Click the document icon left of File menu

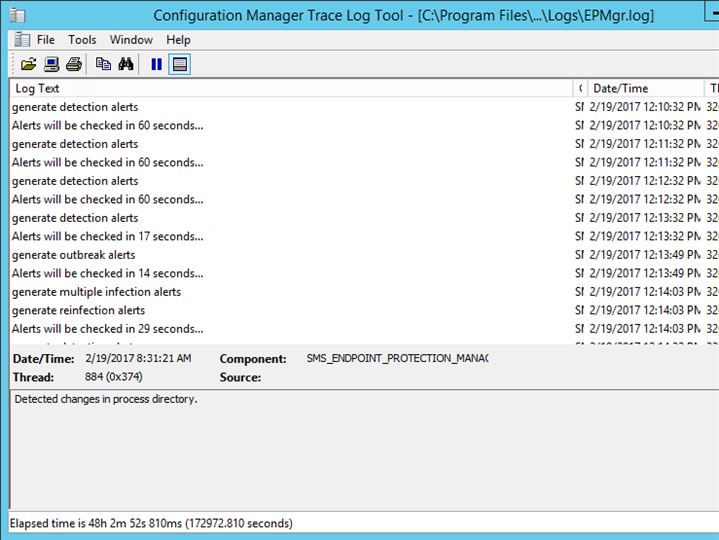click(22, 40)
